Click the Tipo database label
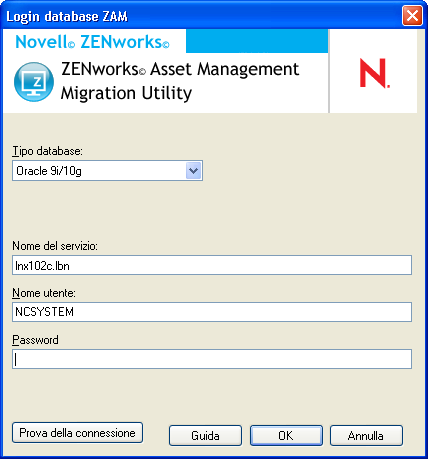 pos(47,151)
